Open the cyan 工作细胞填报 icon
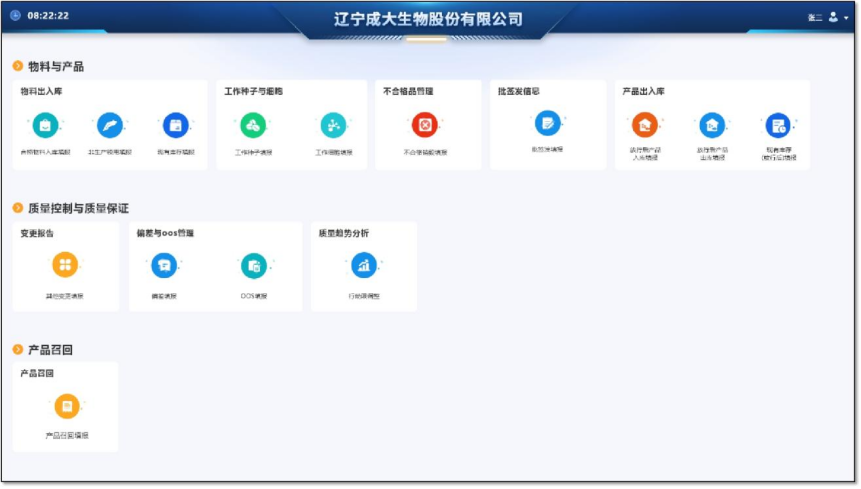Screen dimensions: 861x489 pos(333,126)
